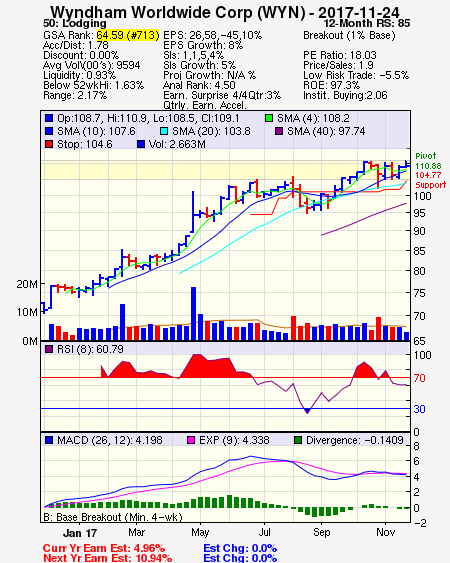Viewport: 450px width, 563px height.
Task: Click the green SMA (4) legend swatch
Action: click(269, 118)
